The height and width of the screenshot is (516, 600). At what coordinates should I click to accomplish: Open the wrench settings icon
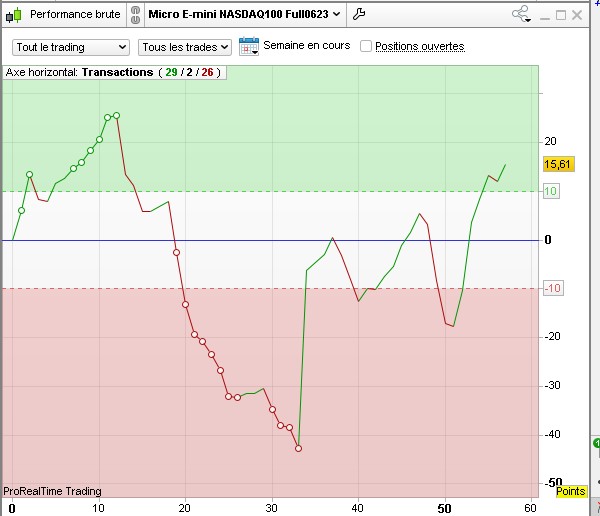359,15
